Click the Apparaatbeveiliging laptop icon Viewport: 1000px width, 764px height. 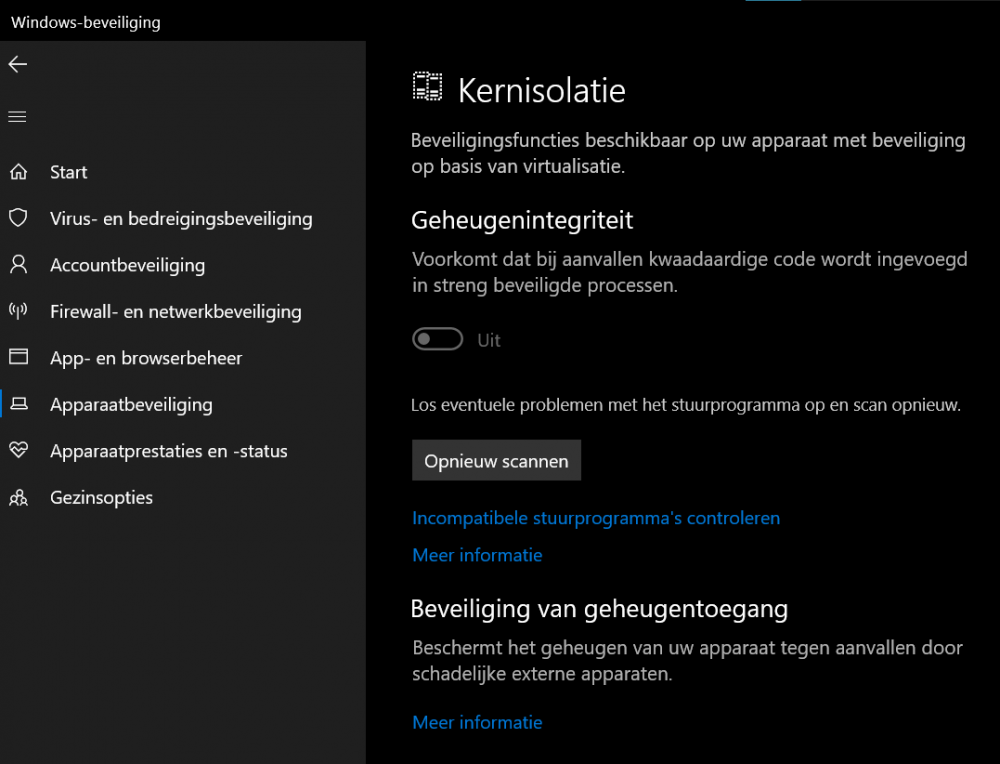pyautogui.click(x=18, y=404)
